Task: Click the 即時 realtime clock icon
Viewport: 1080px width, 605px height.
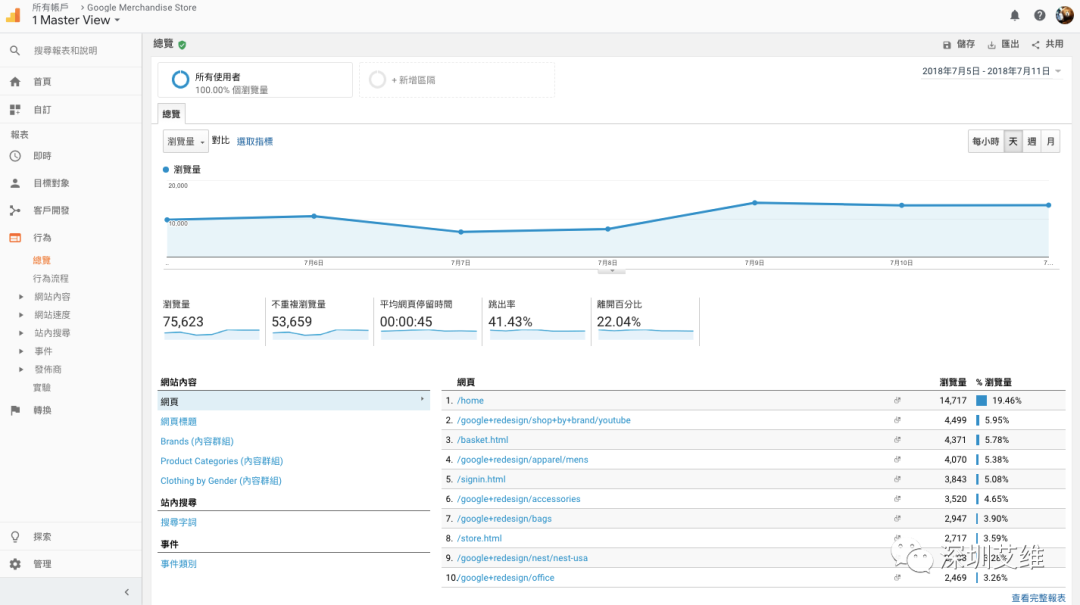Action: [15, 156]
